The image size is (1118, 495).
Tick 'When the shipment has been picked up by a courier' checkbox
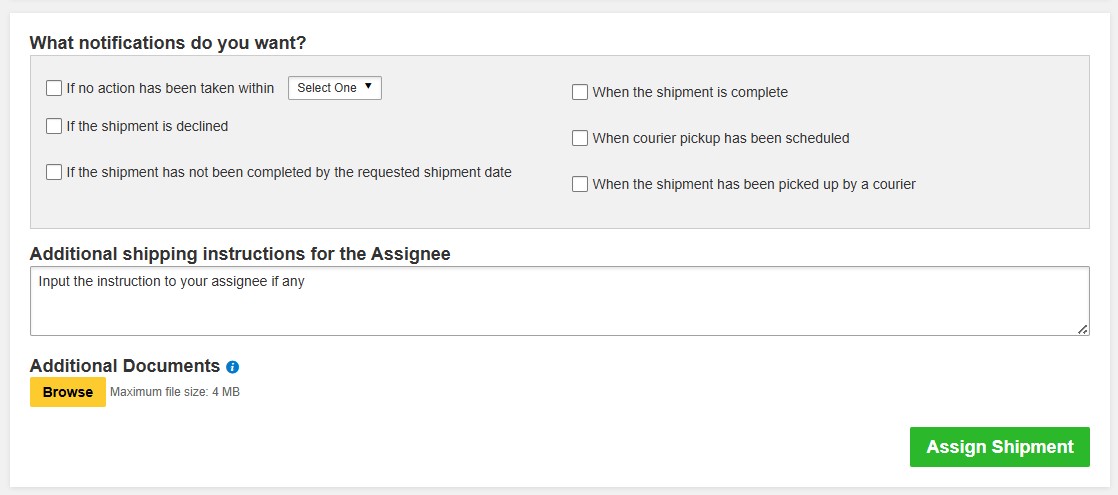[x=580, y=184]
